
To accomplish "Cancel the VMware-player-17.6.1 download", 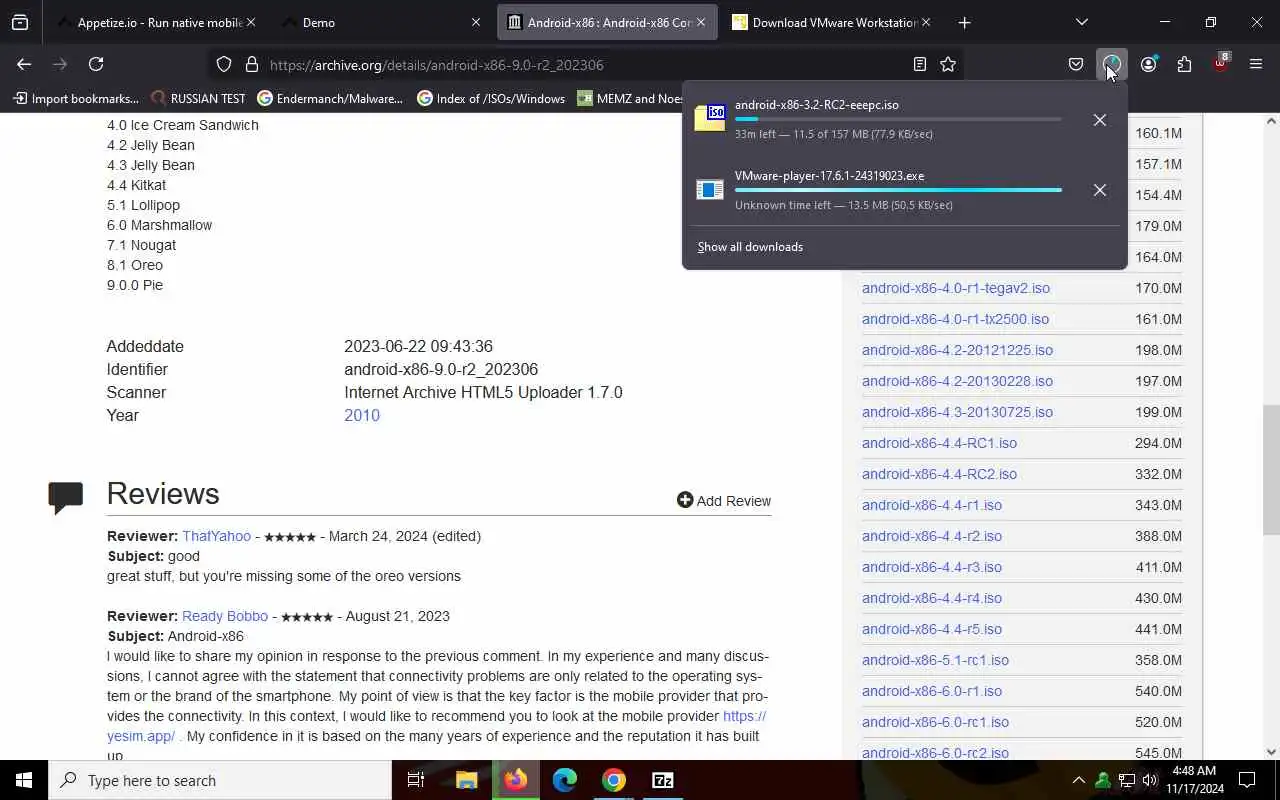I will pos(1099,190).
